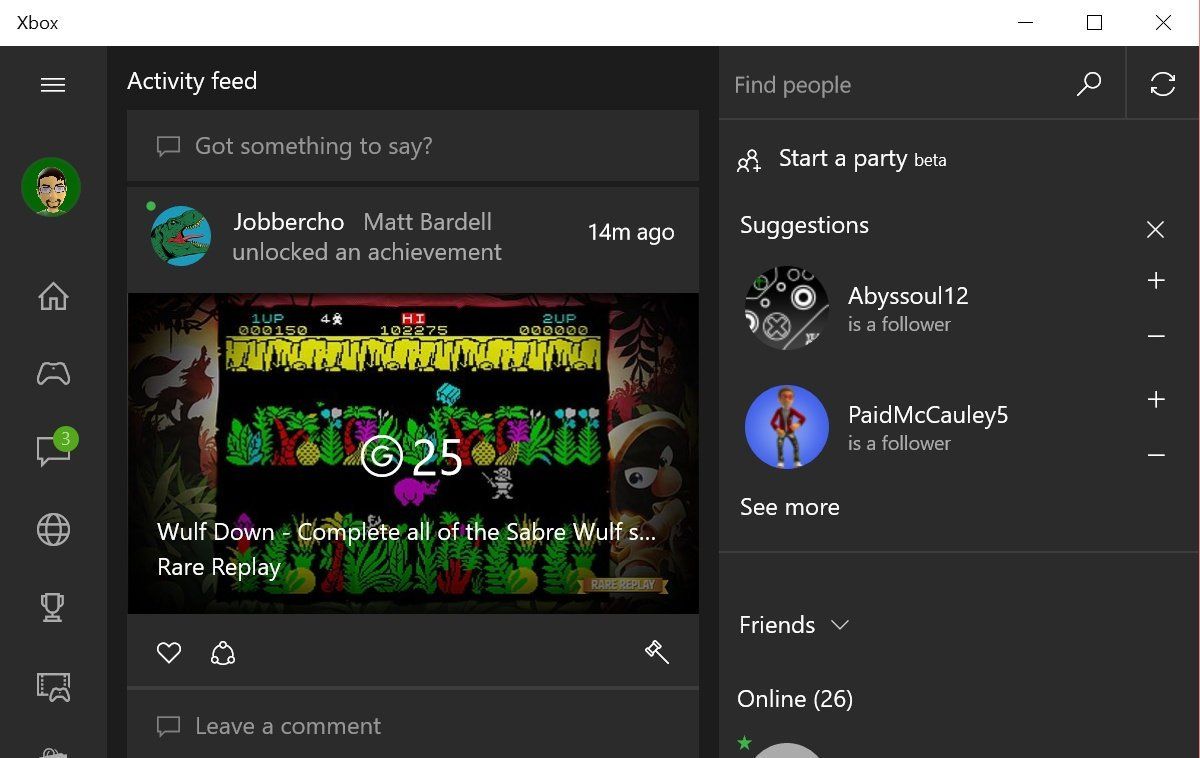This screenshot has width=1200, height=758.
Task: Report the post using the gavel icon
Action: (x=657, y=651)
